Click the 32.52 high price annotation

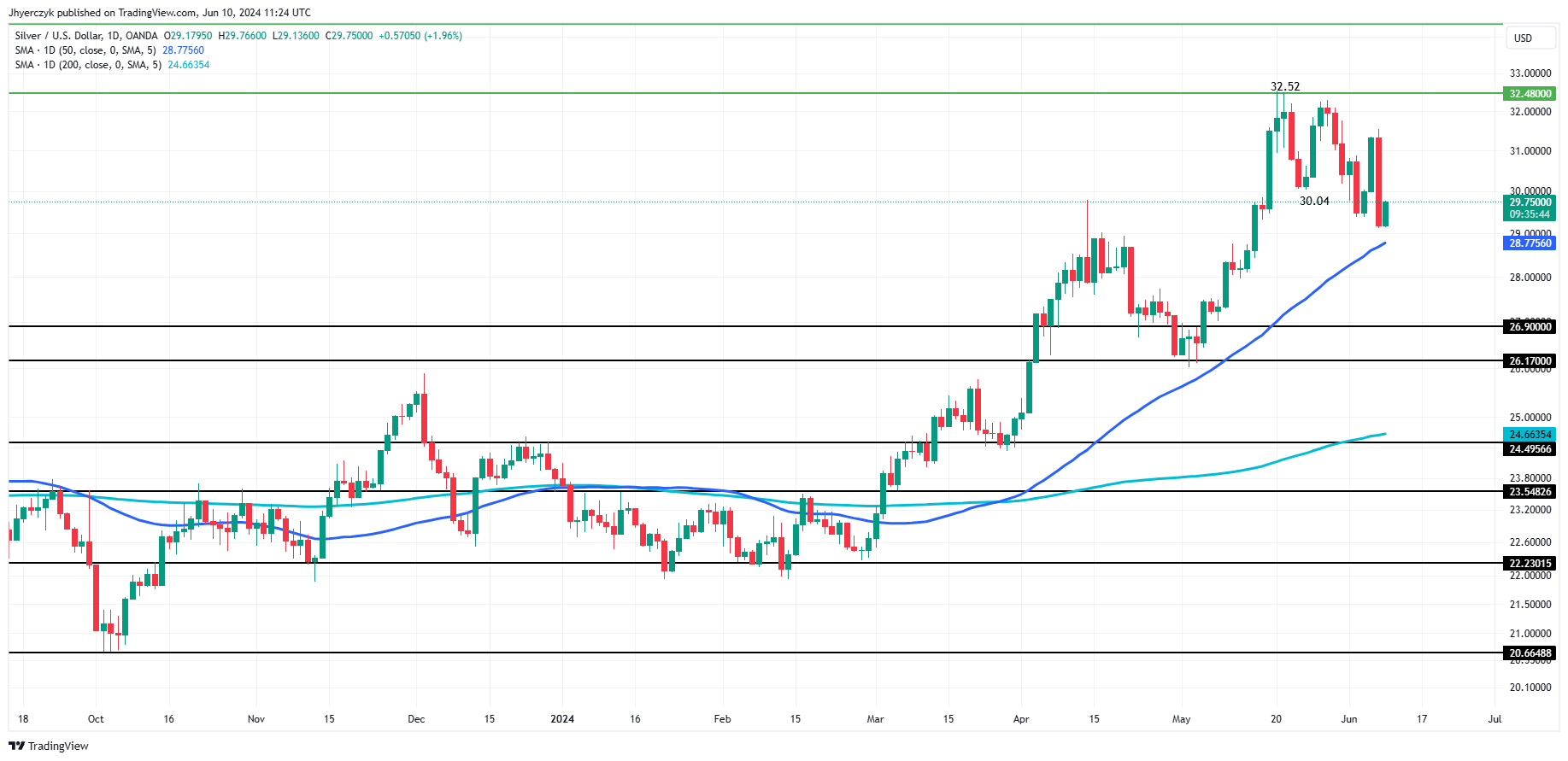tap(1284, 86)
